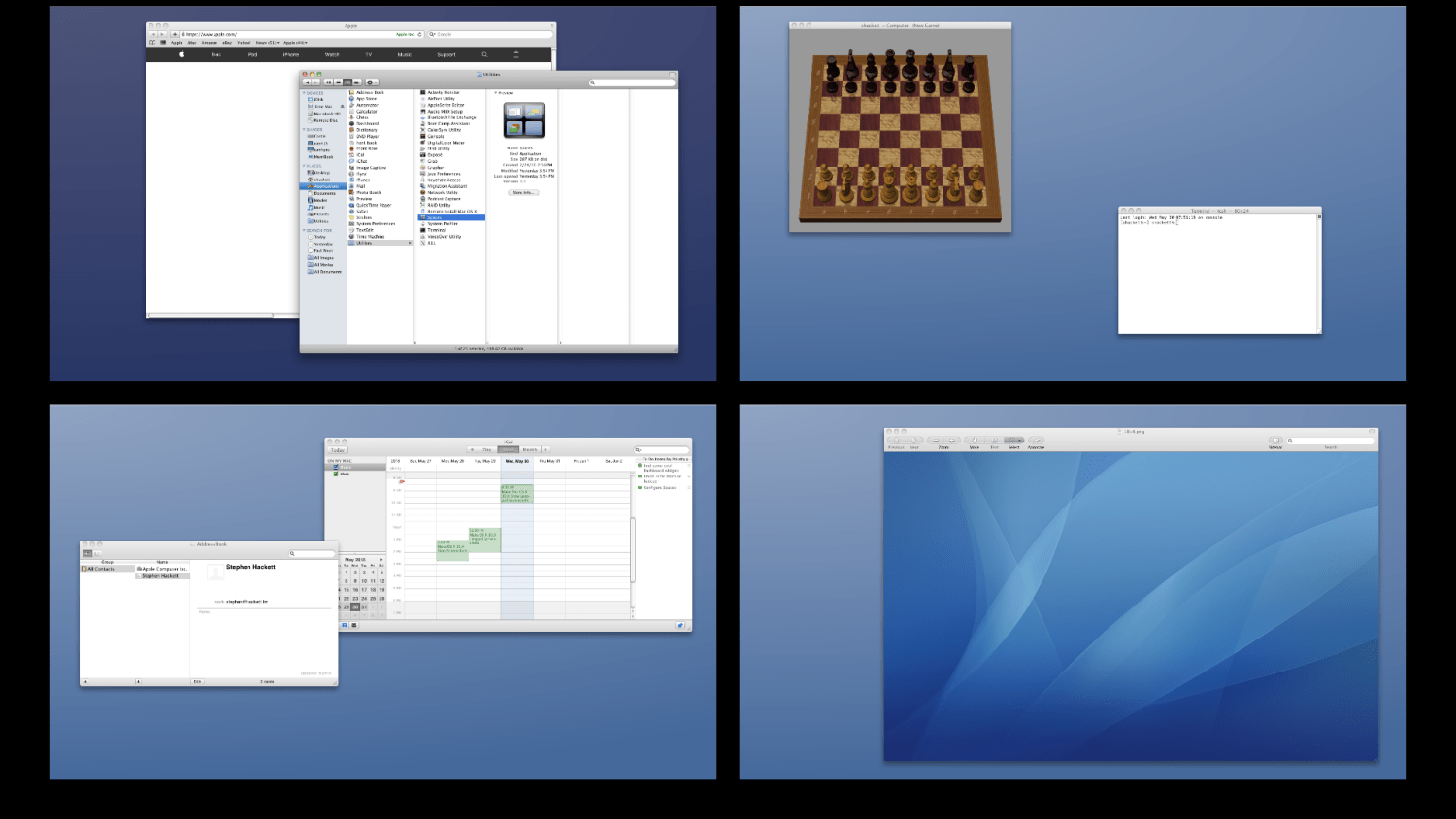Toggle the Home calendar checkbox in iCal
Screen dimensions: 1456x819
(x=336, y=468)
